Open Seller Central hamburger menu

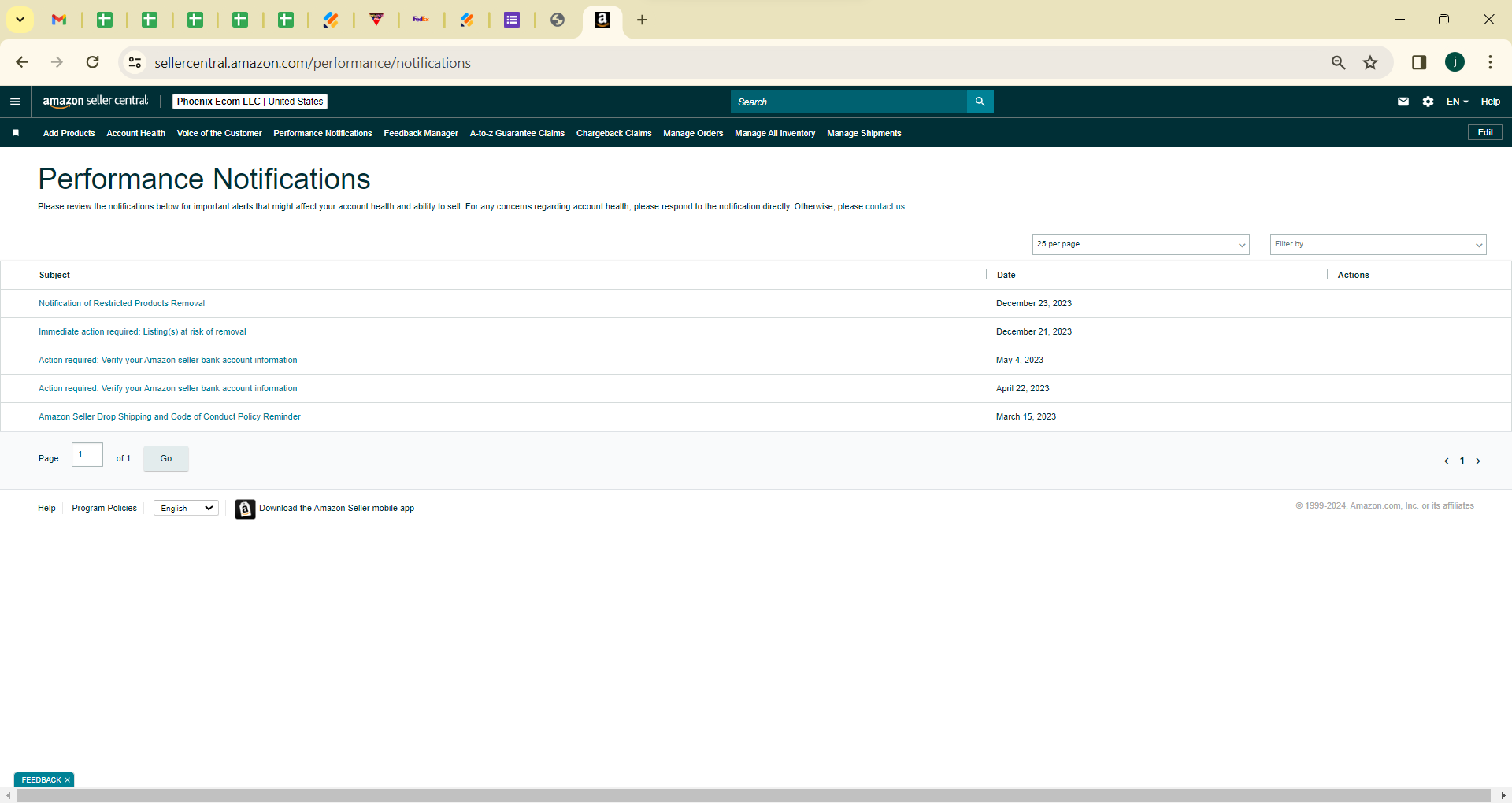[15, 102]
